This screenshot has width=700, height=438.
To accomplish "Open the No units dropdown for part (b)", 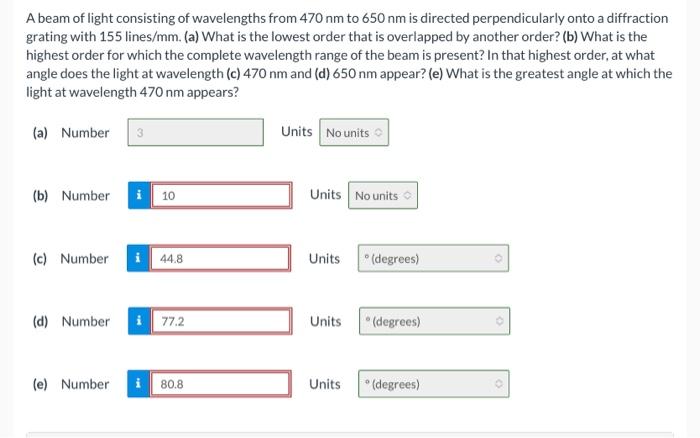I will point(383,195).
